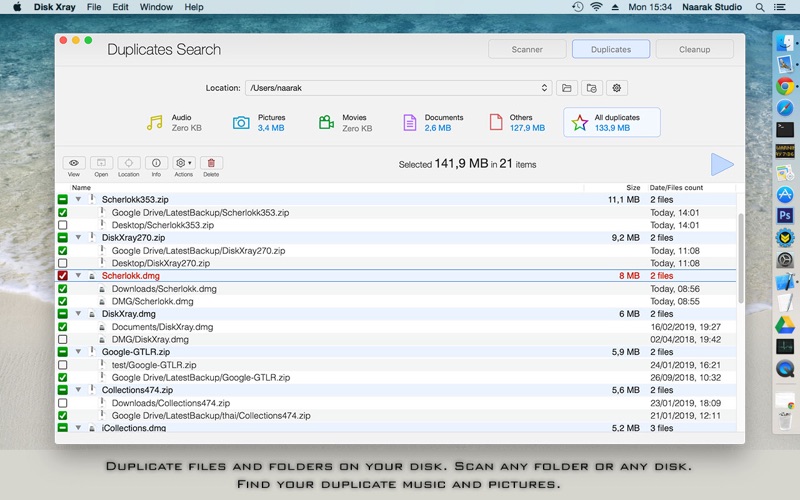The width and height of the screenshot is (800, 500).
Task: Uncheck Google Drive/LatestBackup/Scherlokk353.zip
Action: point(63,212)
